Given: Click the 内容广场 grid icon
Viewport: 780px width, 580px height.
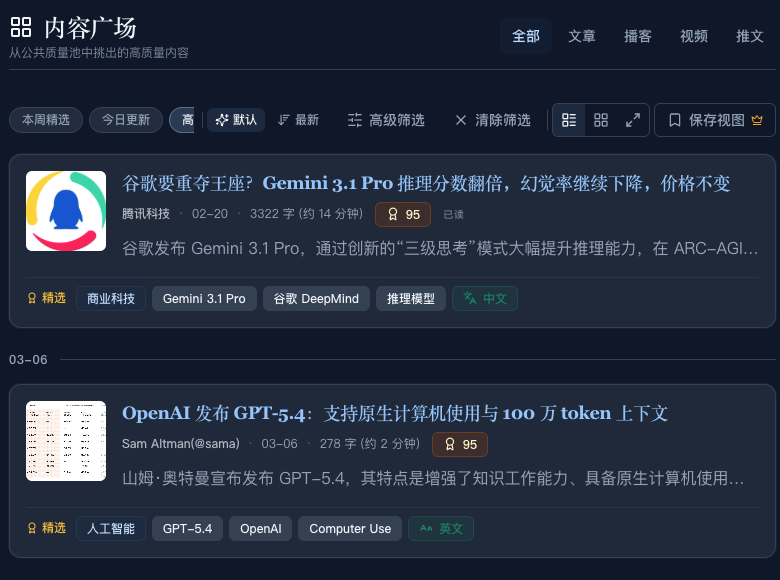Looking at the screenshot, I should (x=21, y=27).
